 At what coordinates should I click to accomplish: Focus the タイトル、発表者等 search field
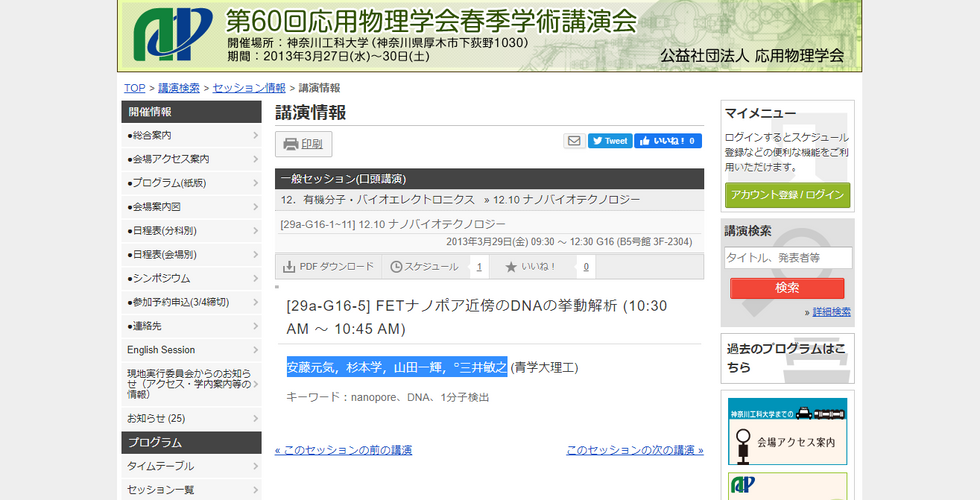coord(788,258)
